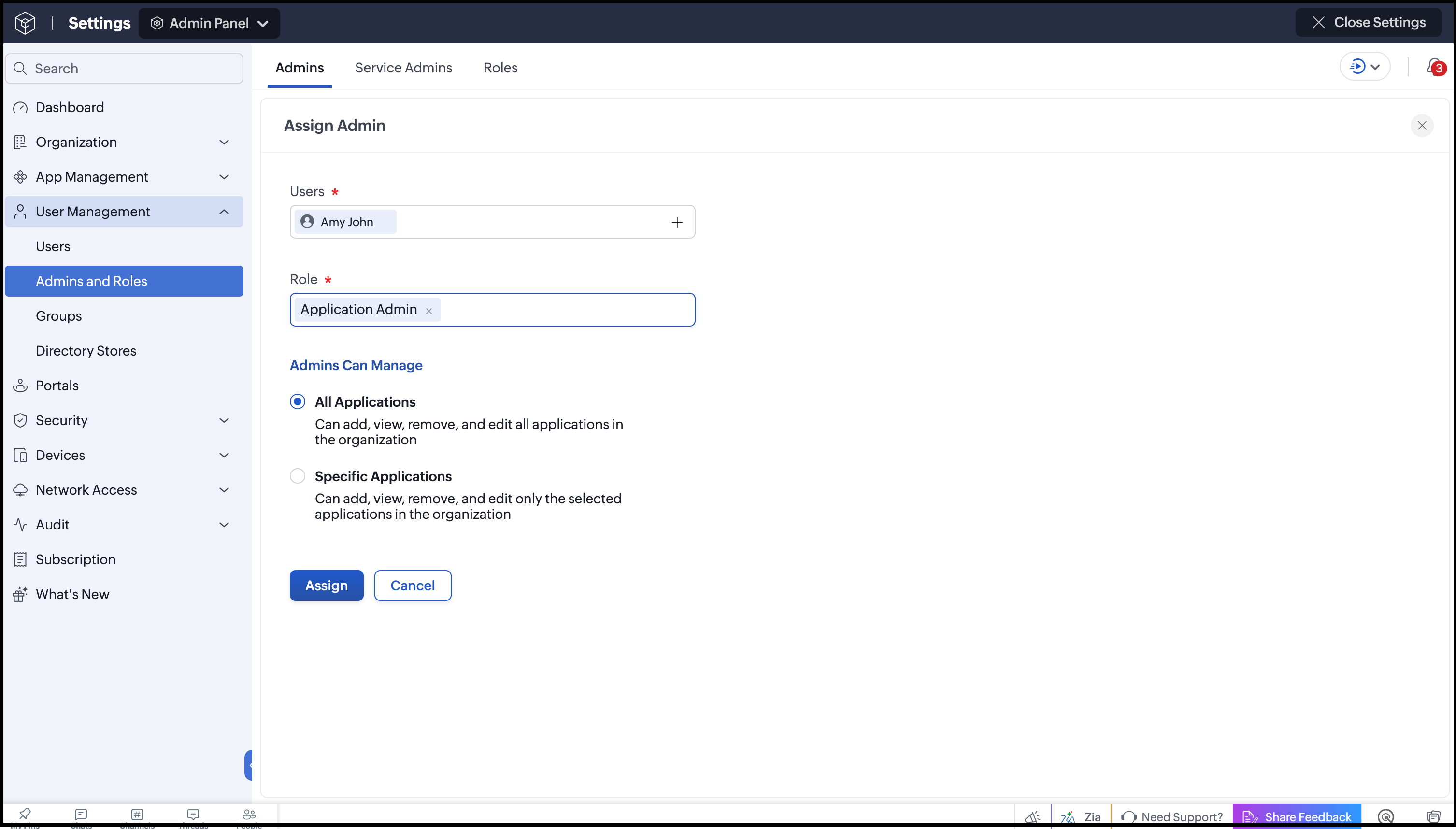This screenshot has height=829, width=1456.
Task: Open the Admin Panel dropdown
Action: click(x=209, y=23)
